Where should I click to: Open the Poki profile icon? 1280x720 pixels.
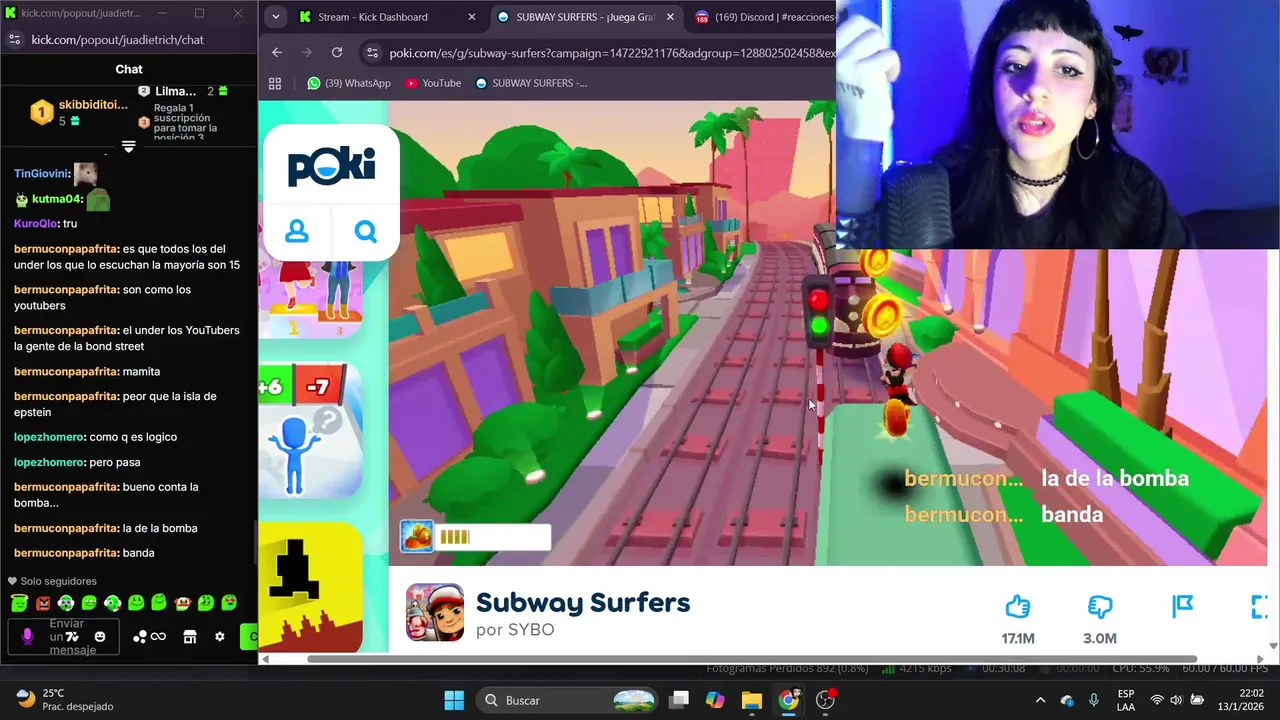297,232
